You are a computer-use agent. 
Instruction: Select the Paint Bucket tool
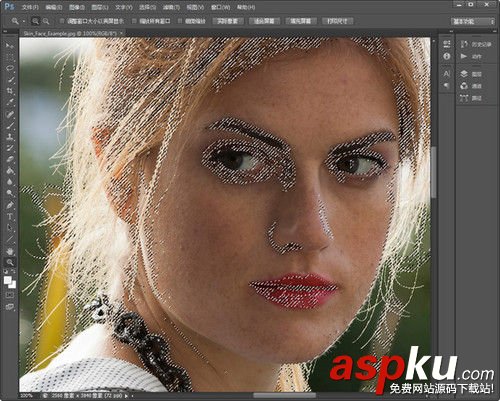click(10, 171)
